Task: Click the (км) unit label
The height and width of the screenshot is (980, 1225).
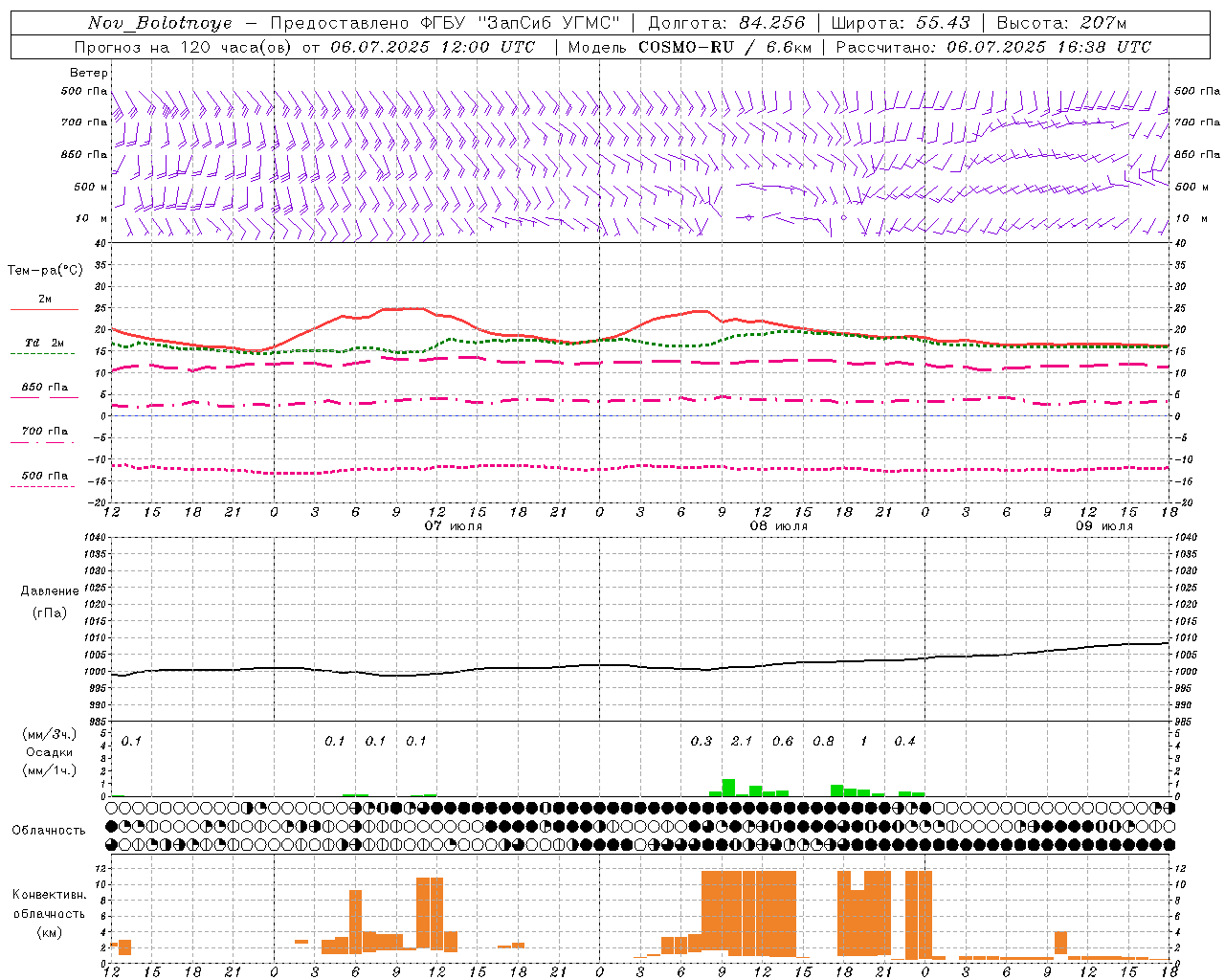Action: point(49,932)
